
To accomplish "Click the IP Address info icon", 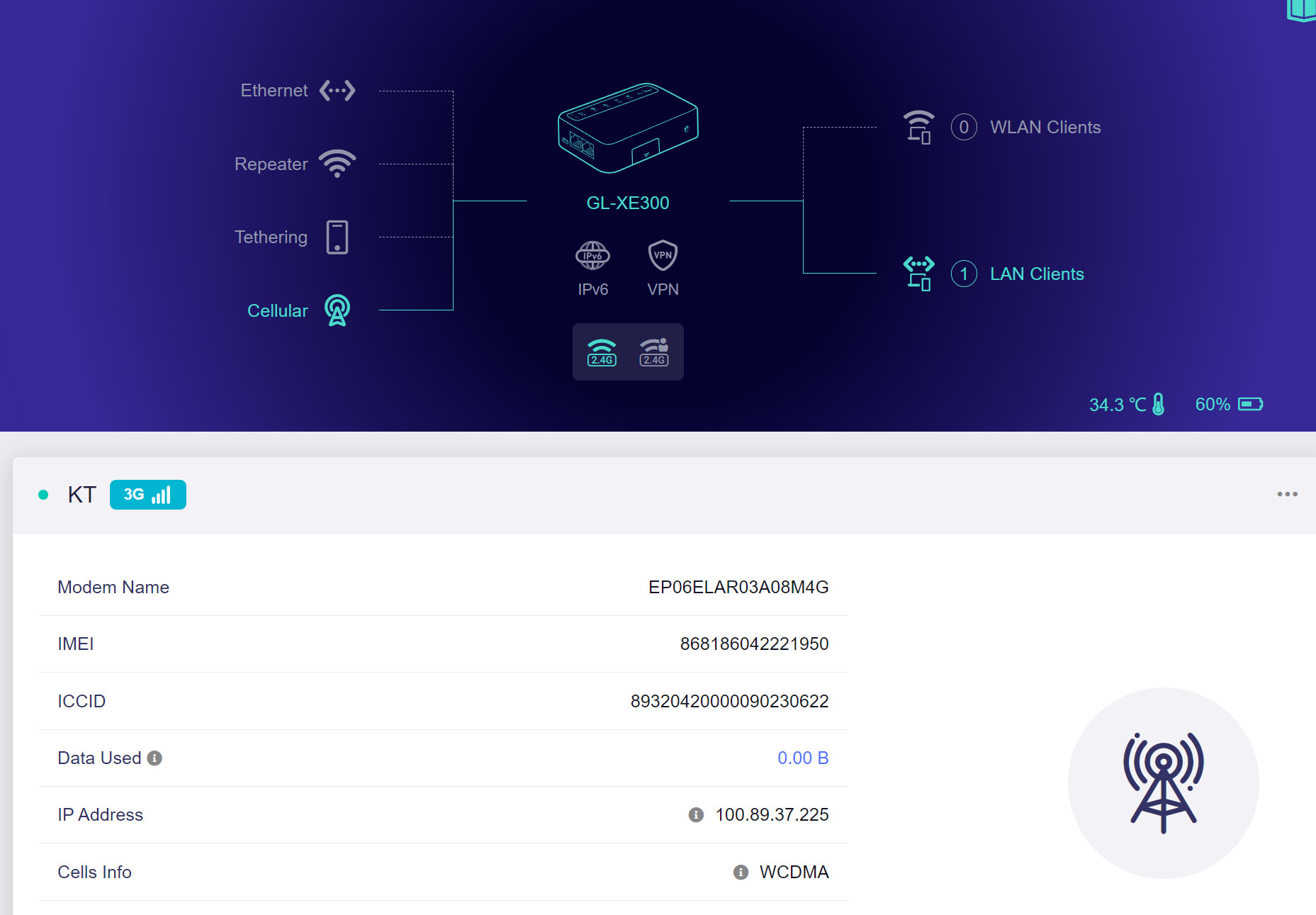I will pyautogui.click(x=696, y=815).
